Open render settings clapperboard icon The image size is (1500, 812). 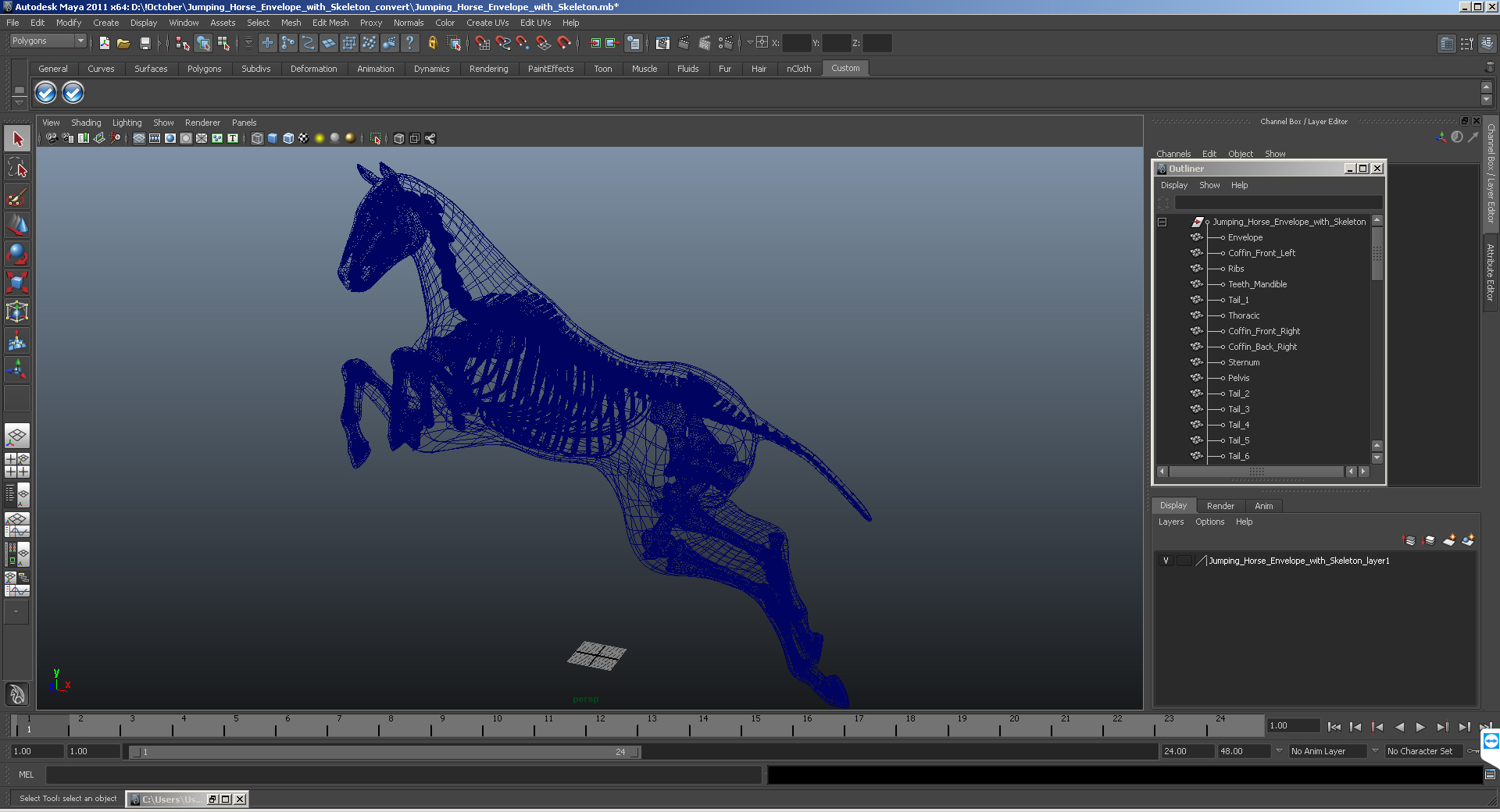pyautogui.click(x=725, y=43)
